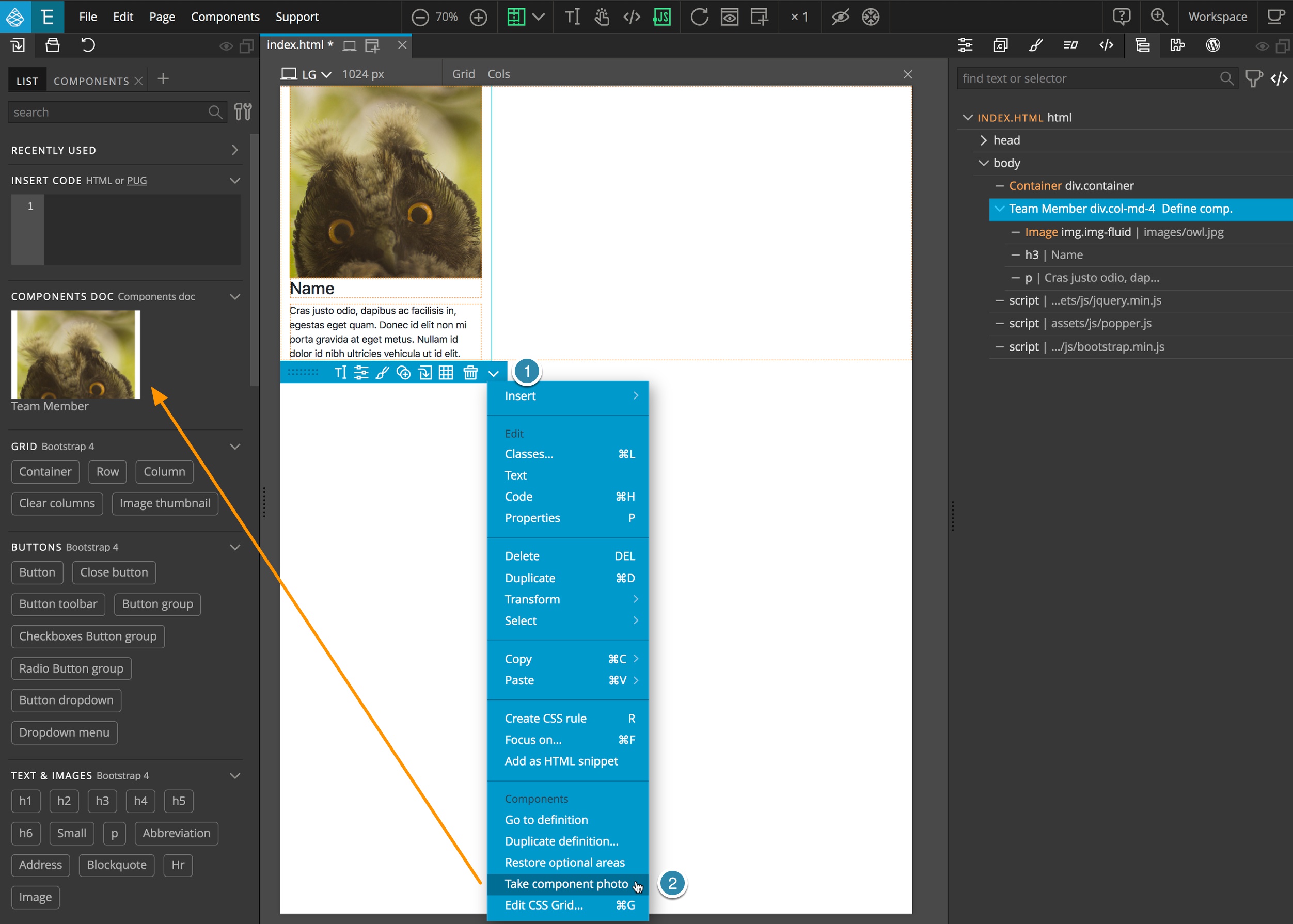
Task: Open the element properties sliders panel icon
Action: click(x=965, y=45)
